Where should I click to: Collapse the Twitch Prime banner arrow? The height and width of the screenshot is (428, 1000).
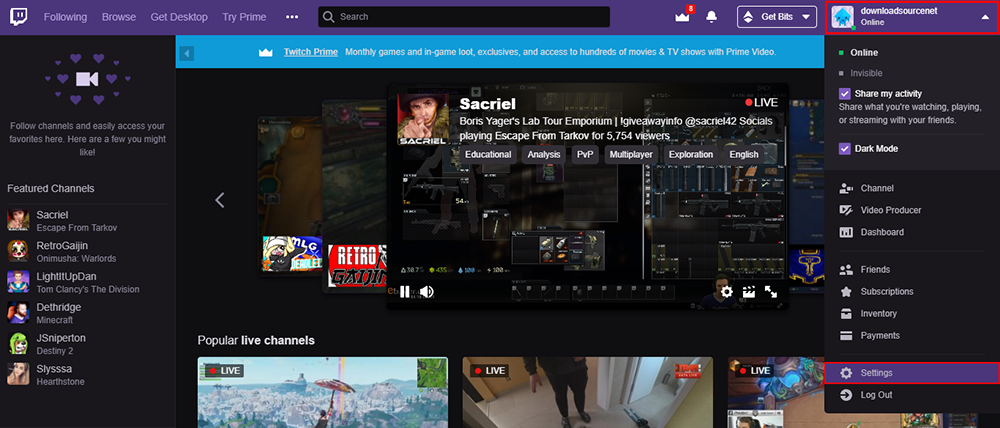(186, 53)
